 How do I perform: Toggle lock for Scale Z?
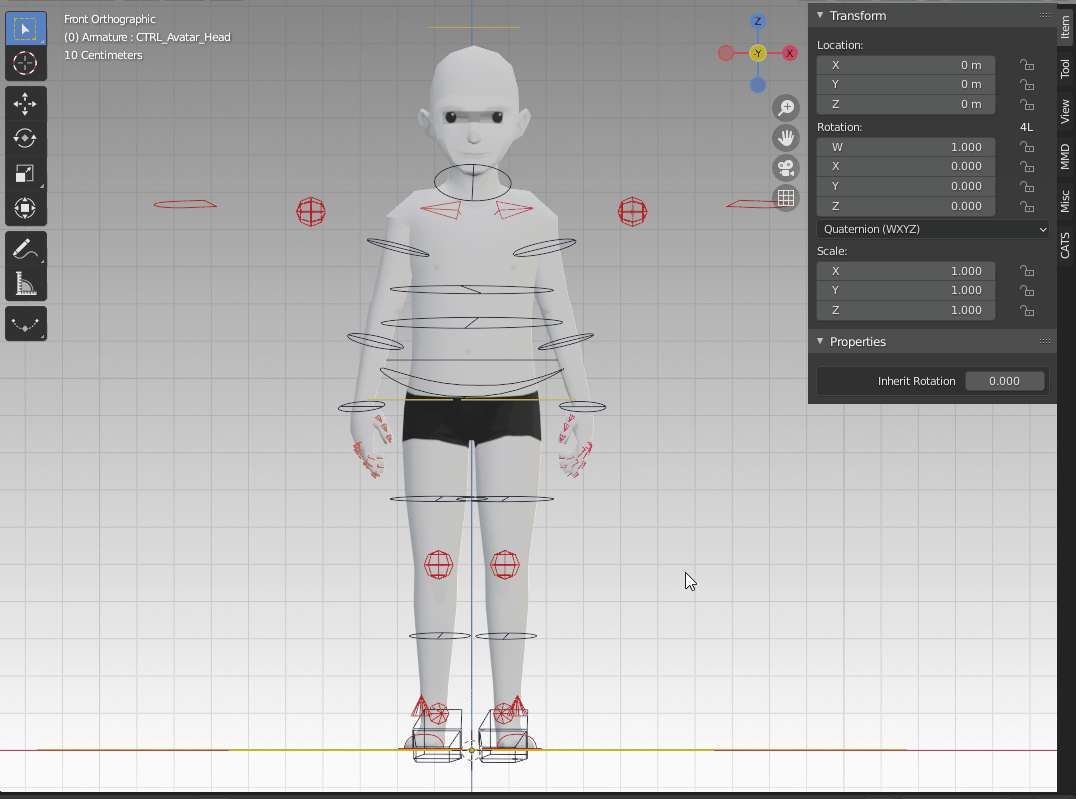click(x=1027, y=310)
